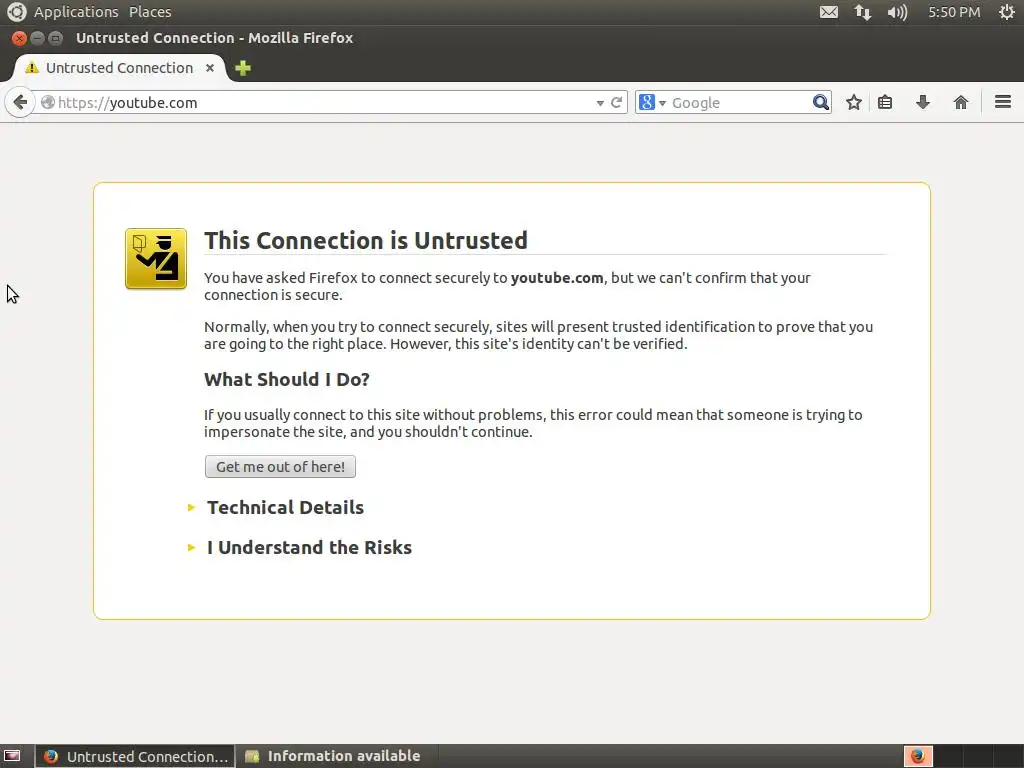Image resolution: width=1024 pixels, height=768 pixels.
Task: Switch to Untrusted Connection taskbar window
Action: pos(135,756)
